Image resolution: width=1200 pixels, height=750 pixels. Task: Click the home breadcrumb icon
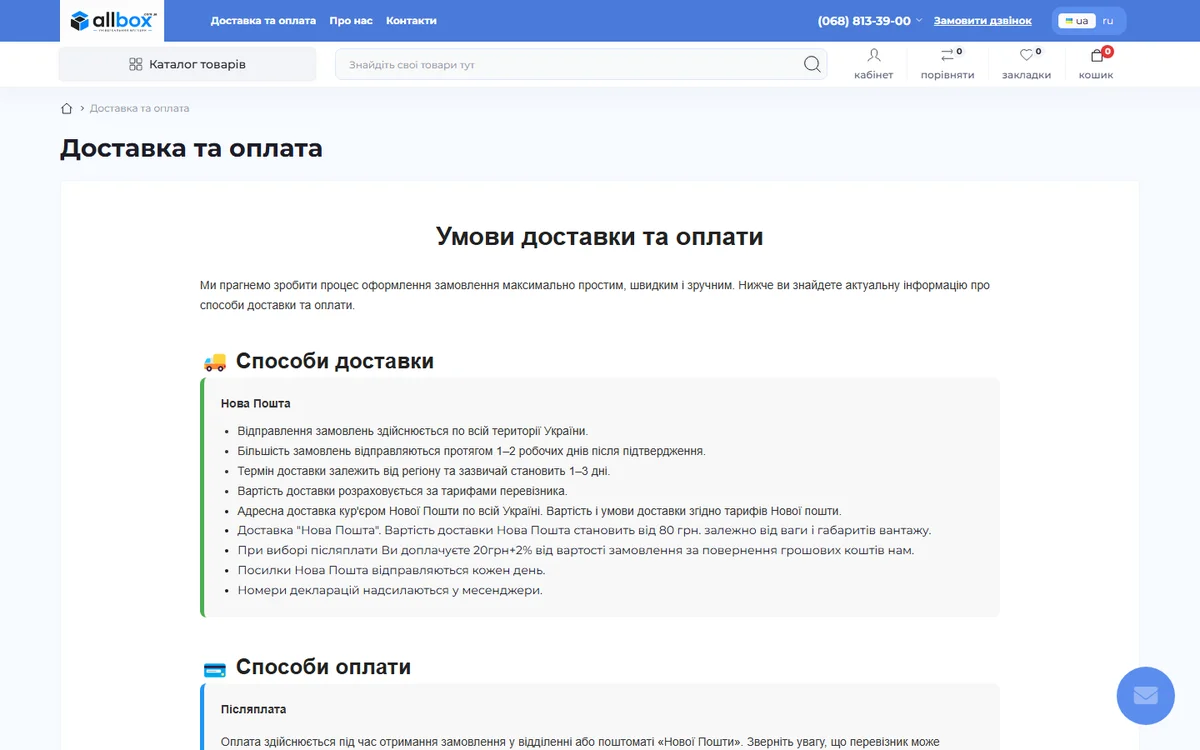[x=67, y=108]
